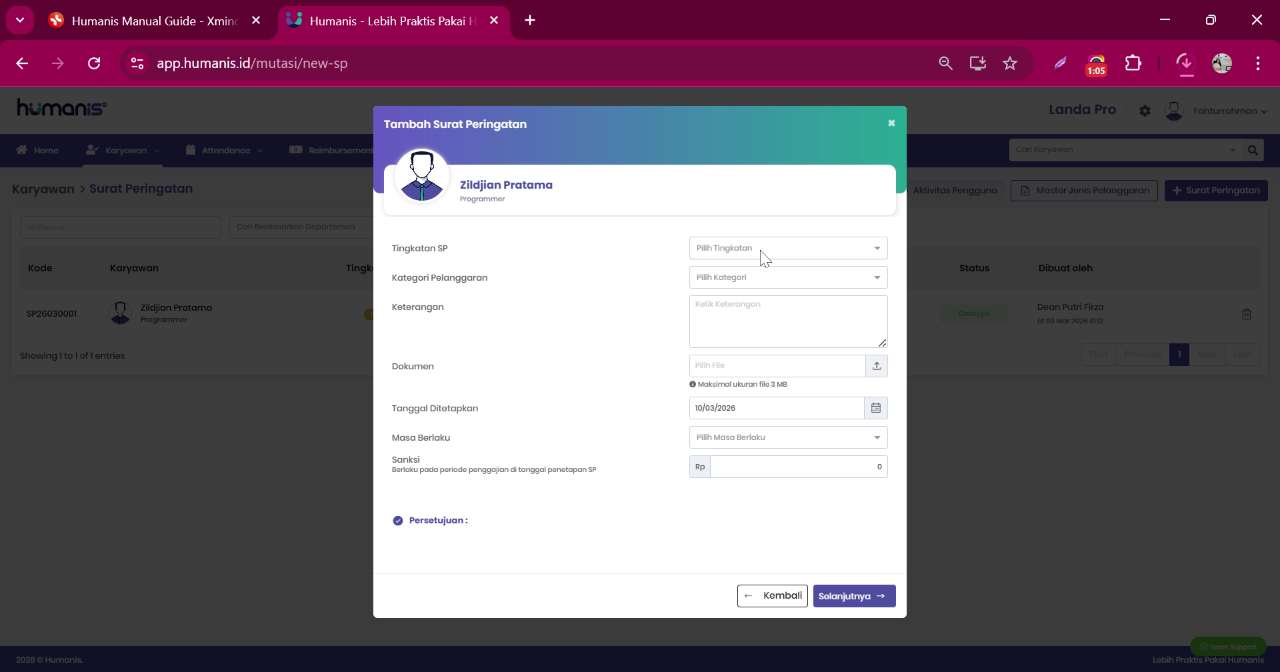Click the Kode column header
The width and height of the screenshot is (1280, 672).
tap(40, 268)
